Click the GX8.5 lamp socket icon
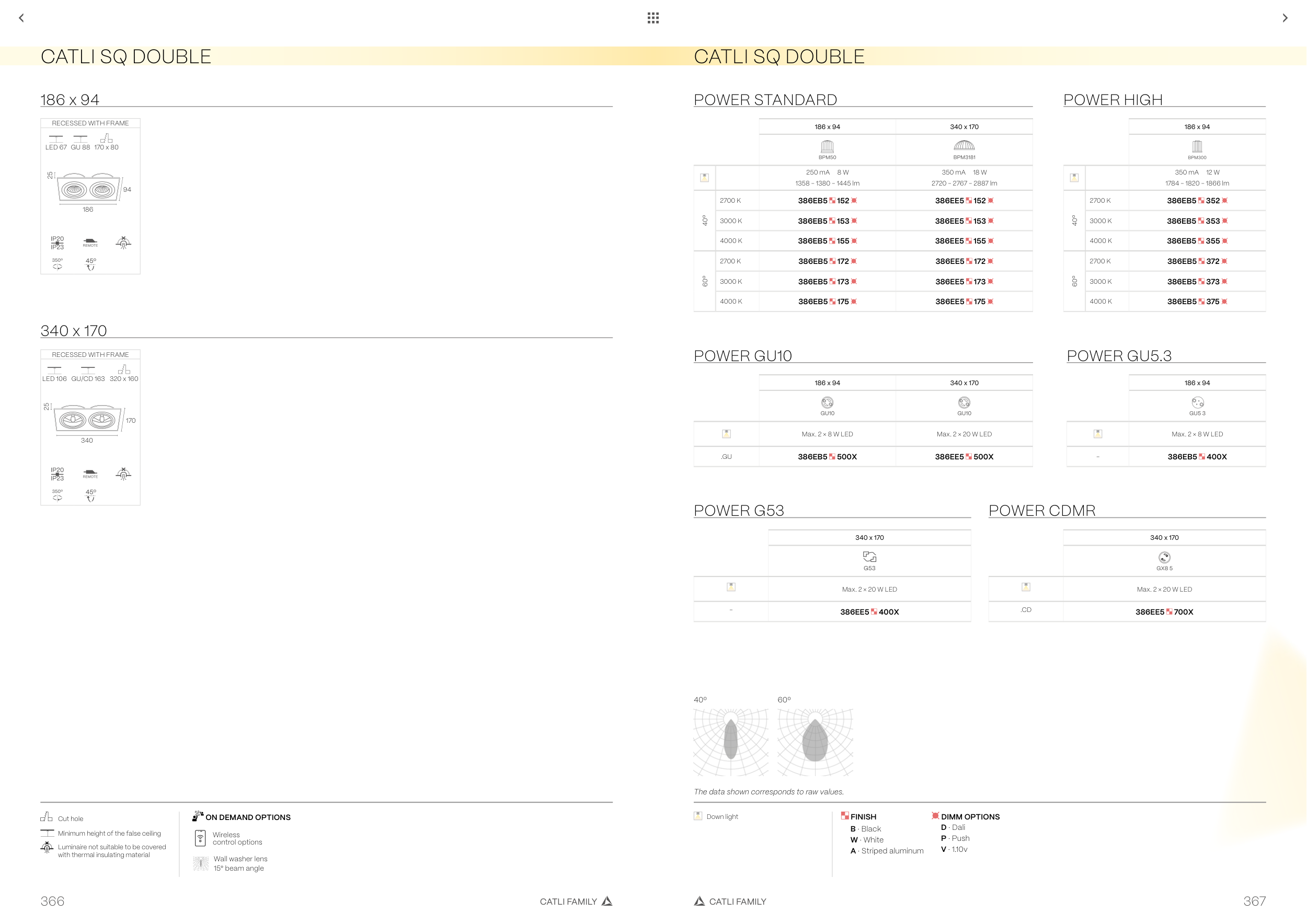The width and height of the screenshot is (1307, 924). pos(1164,558)
